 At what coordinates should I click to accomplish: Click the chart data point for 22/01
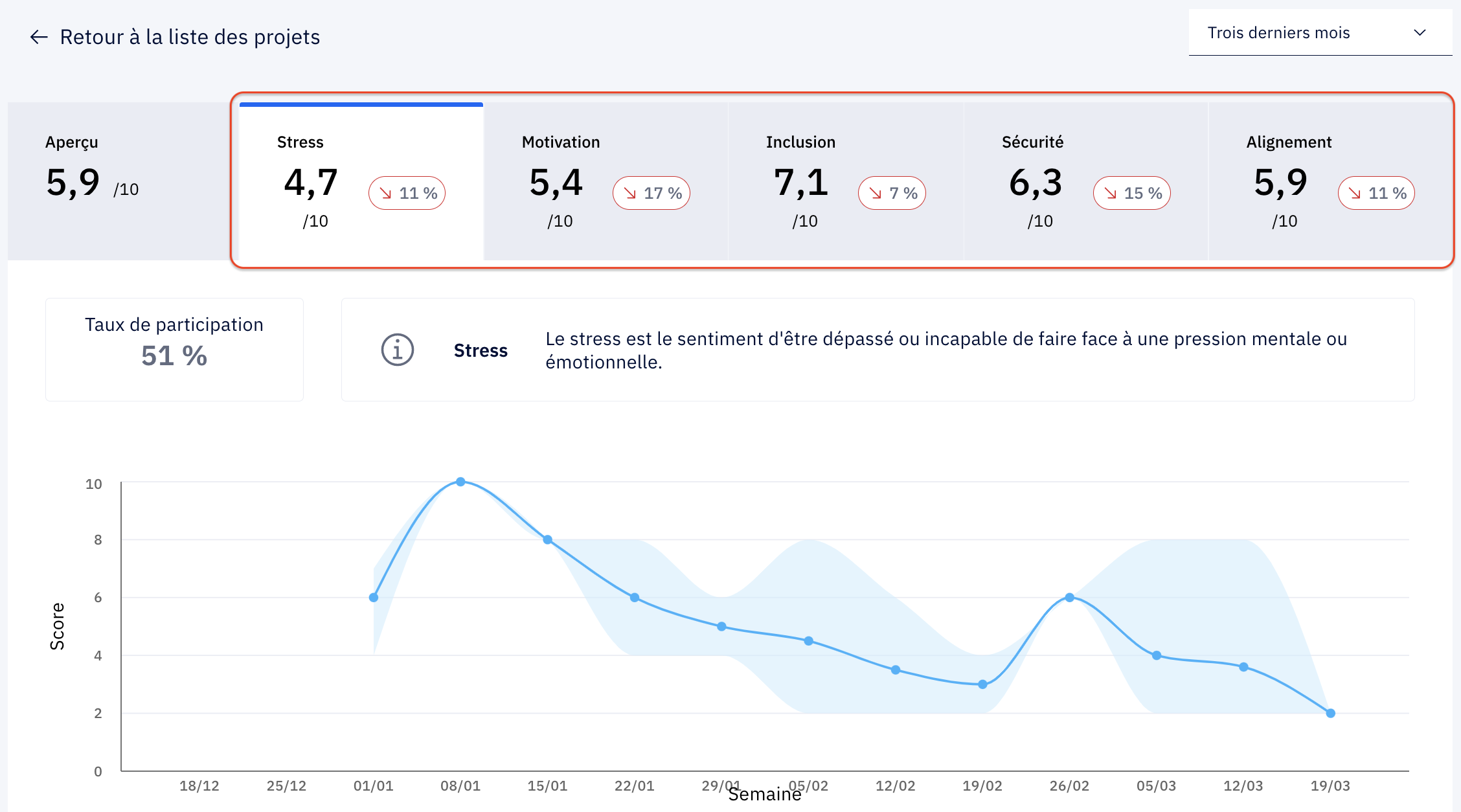635,597
